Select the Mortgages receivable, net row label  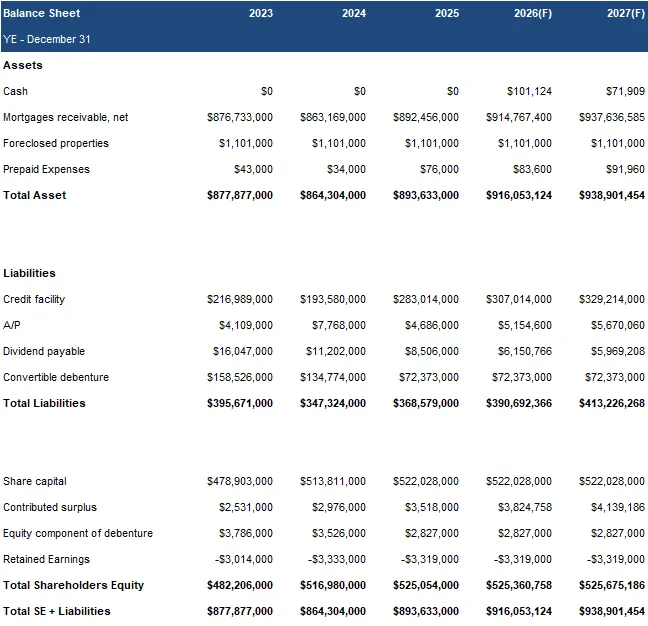[65, 117]
